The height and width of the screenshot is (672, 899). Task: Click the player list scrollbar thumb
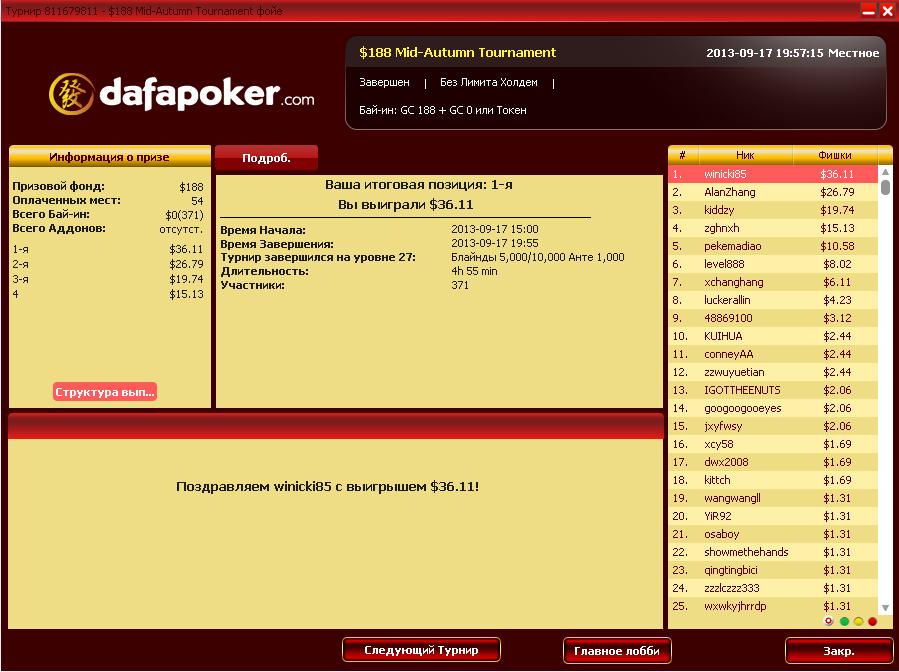tap(885, 187)
